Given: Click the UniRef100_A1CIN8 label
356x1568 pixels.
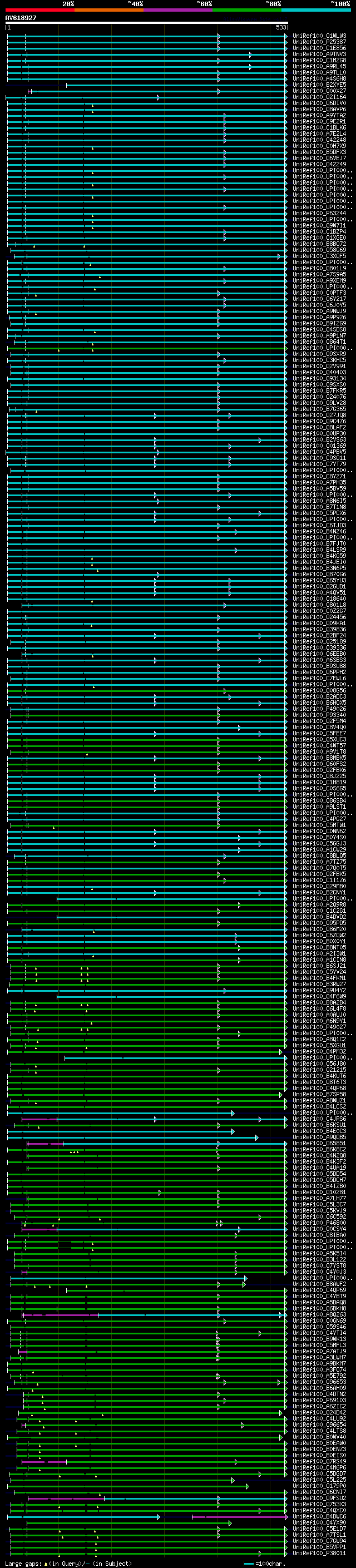Looking at the screenshot, I should (319, 960).
